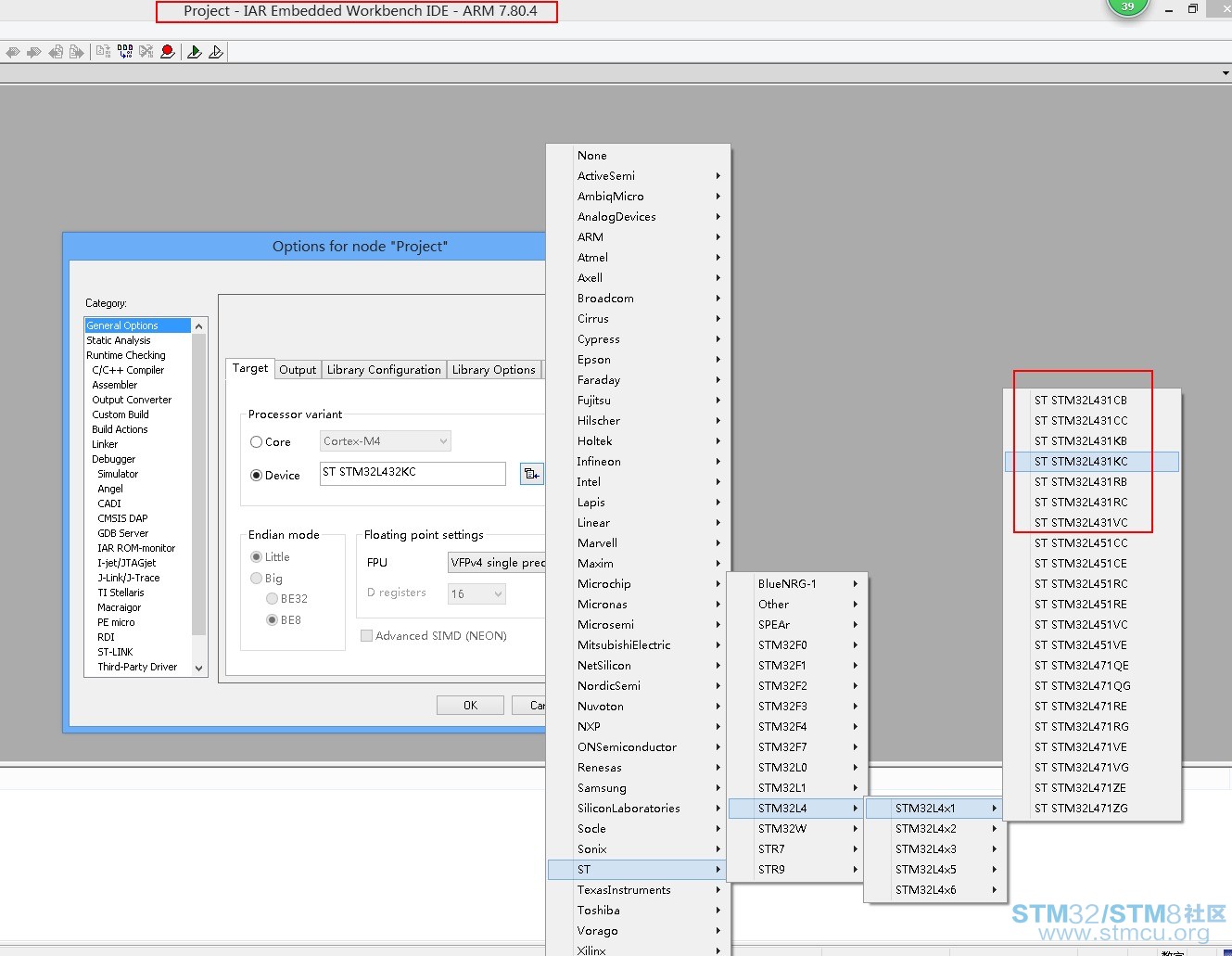The image size is (1232, 956).
Task: Expand the TexasInstruments vendor submenu
Action: coord(638,890)
